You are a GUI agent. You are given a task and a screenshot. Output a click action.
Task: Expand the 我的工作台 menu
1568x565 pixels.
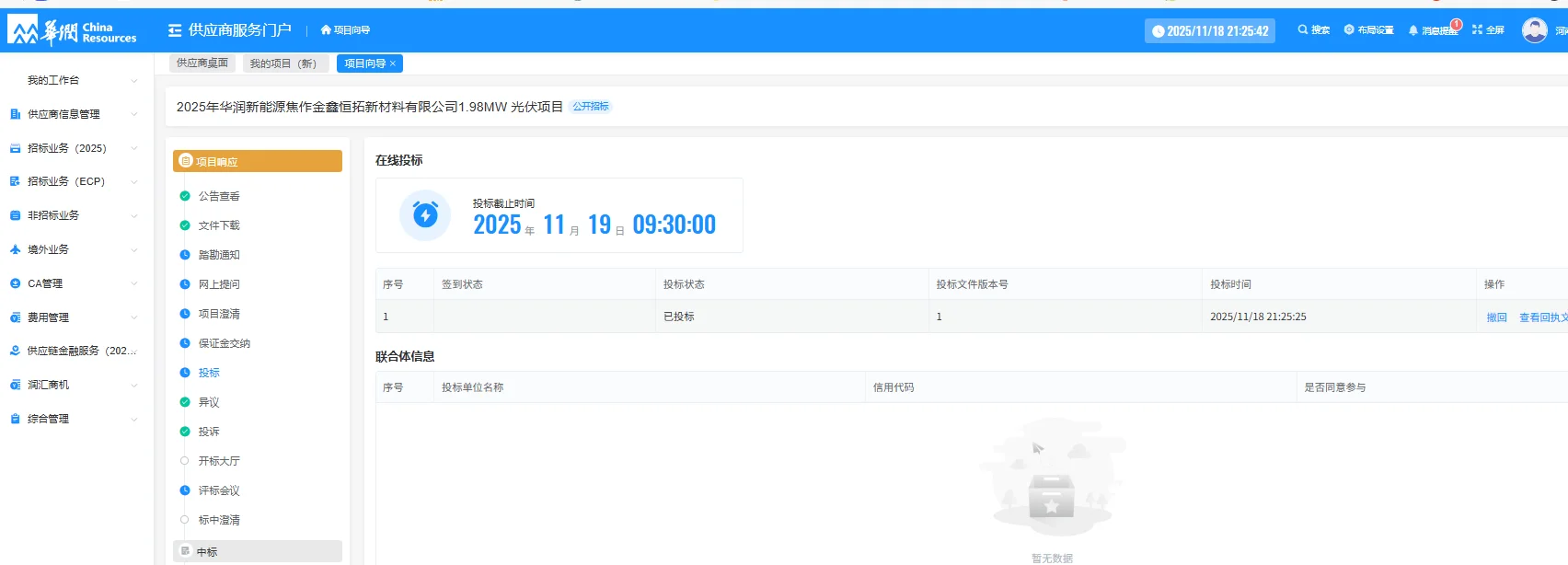(x=75, y=80)
